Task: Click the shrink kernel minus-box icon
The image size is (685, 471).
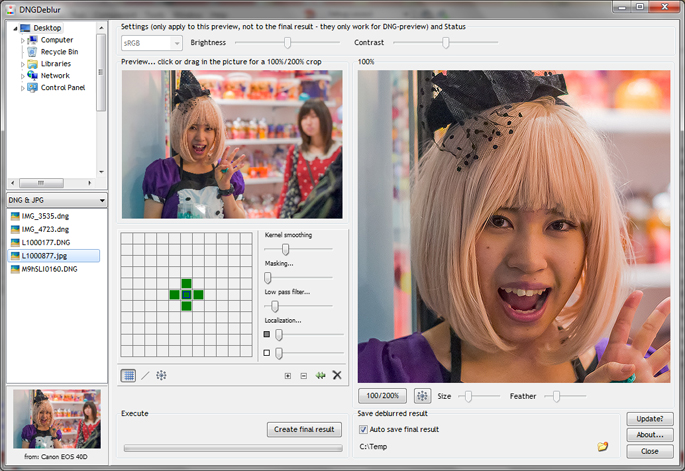Action: (304, 376)
